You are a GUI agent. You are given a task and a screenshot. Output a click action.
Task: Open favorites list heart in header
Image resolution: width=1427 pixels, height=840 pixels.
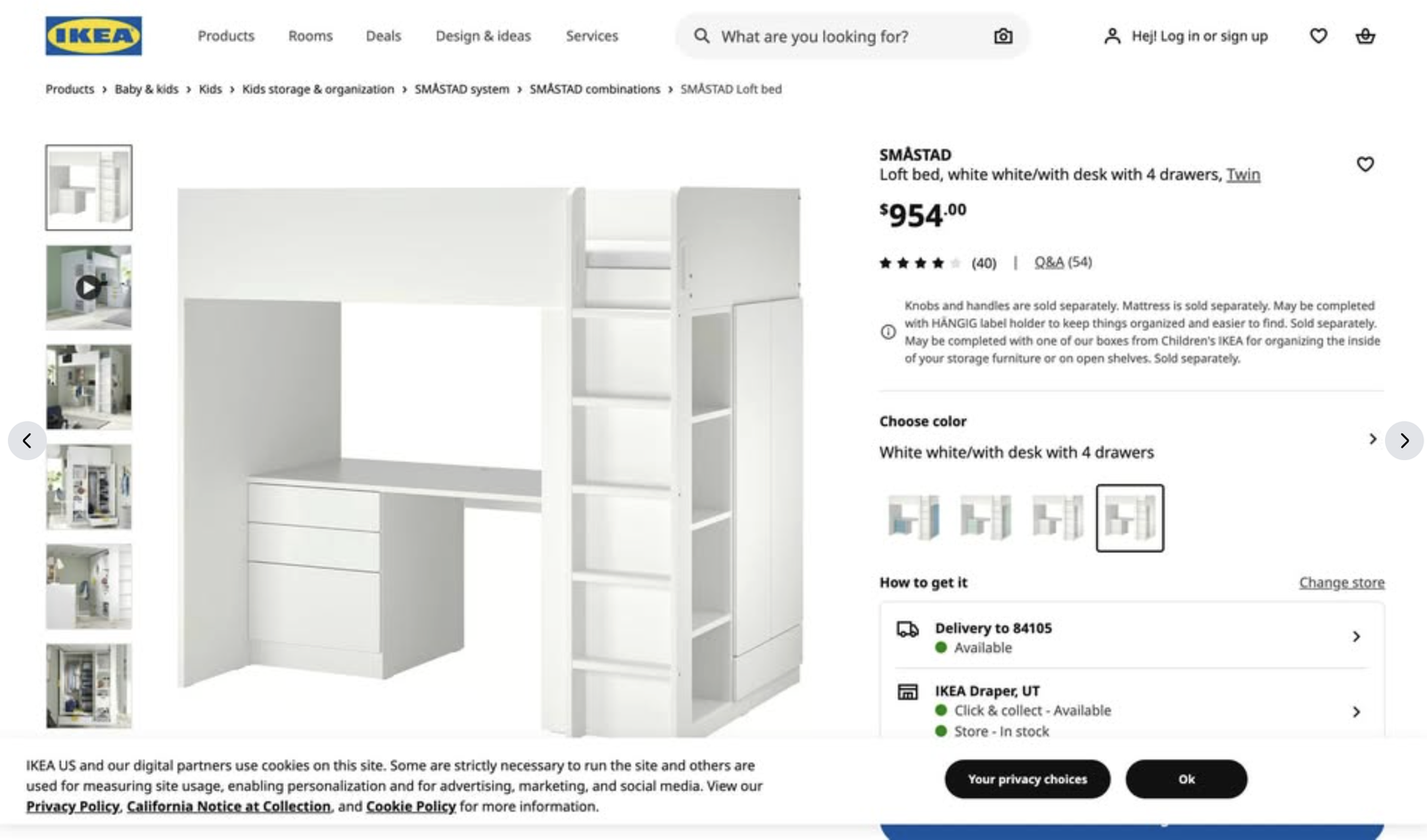(x=1318, y=36)
